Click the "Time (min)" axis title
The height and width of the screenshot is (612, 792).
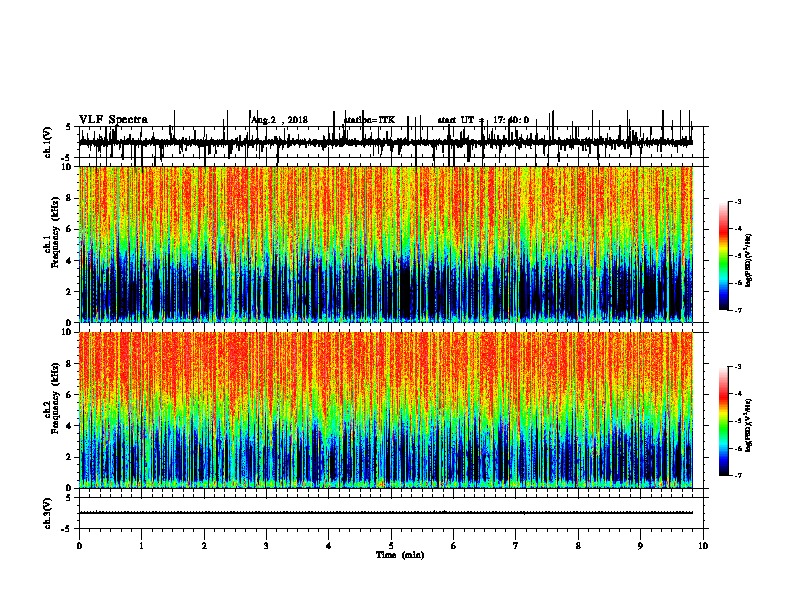click(400, 555)
